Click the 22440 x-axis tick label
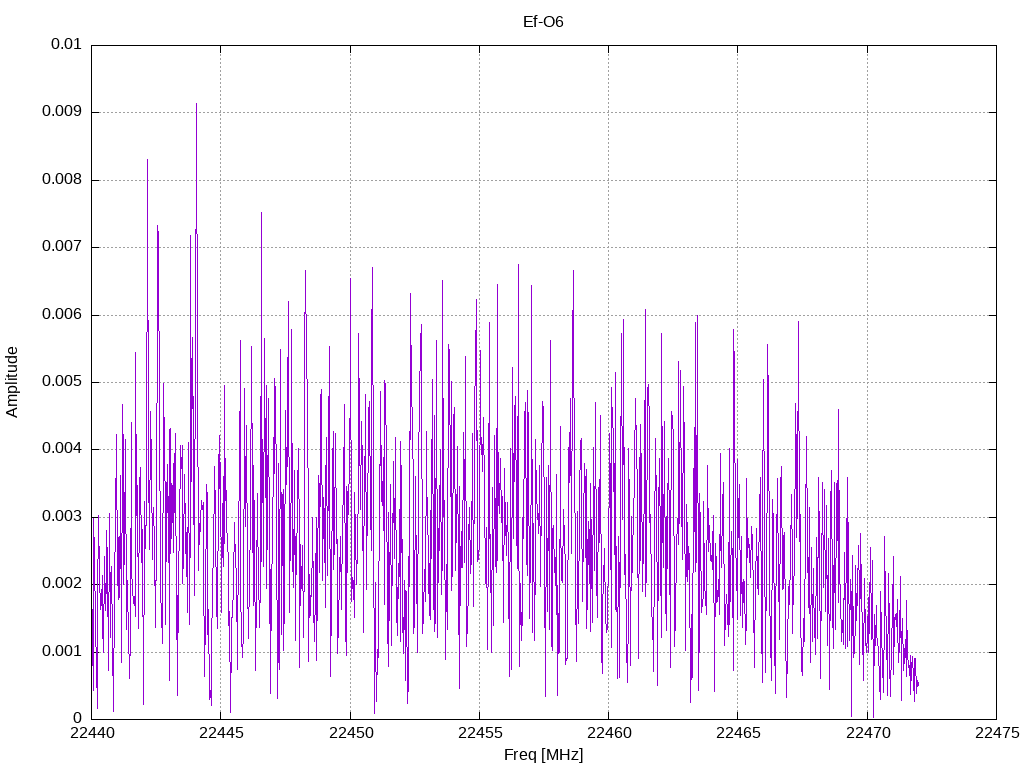Viewport: 1024px width, 768px height. point(92,733)
